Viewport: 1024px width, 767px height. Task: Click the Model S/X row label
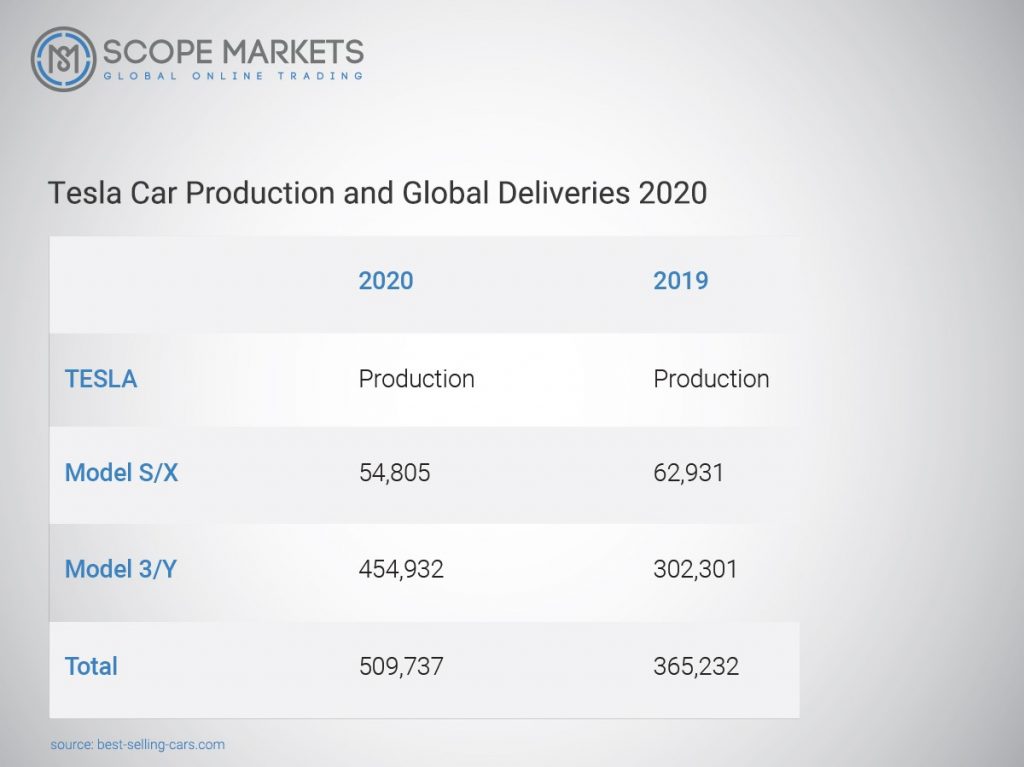(x=121, y=472)
